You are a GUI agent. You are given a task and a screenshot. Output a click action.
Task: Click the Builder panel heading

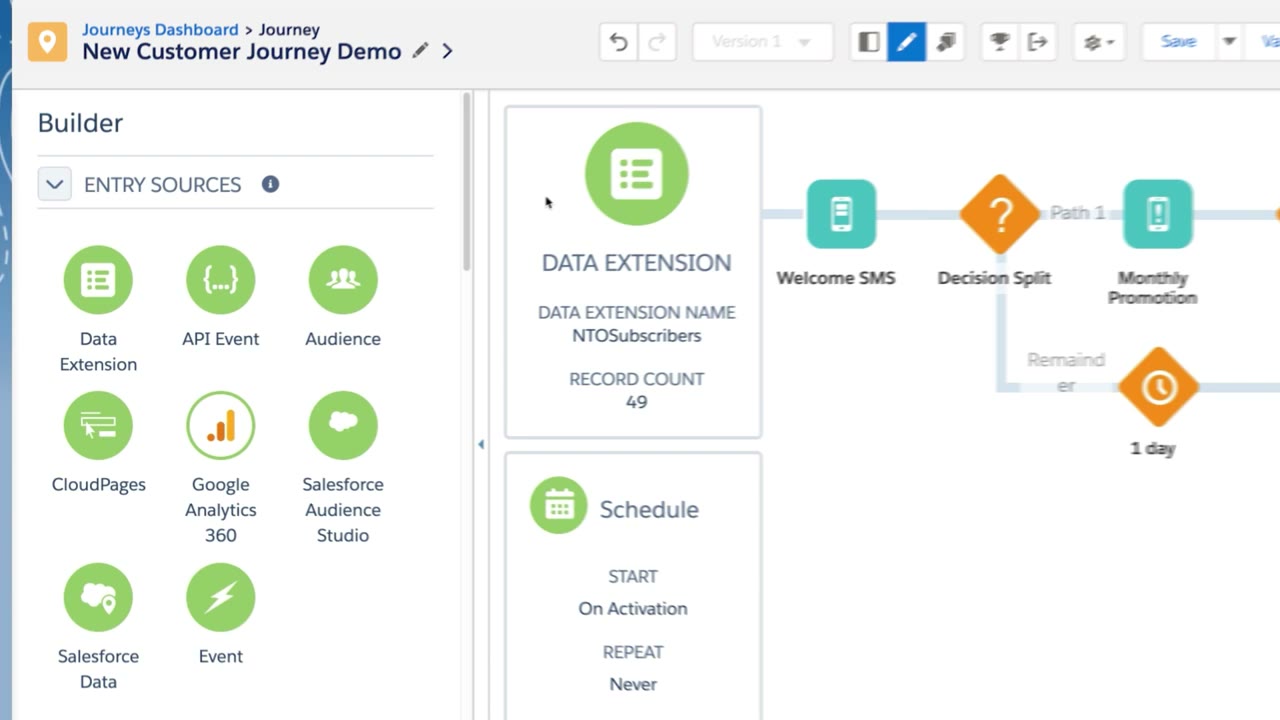[80, 123]
